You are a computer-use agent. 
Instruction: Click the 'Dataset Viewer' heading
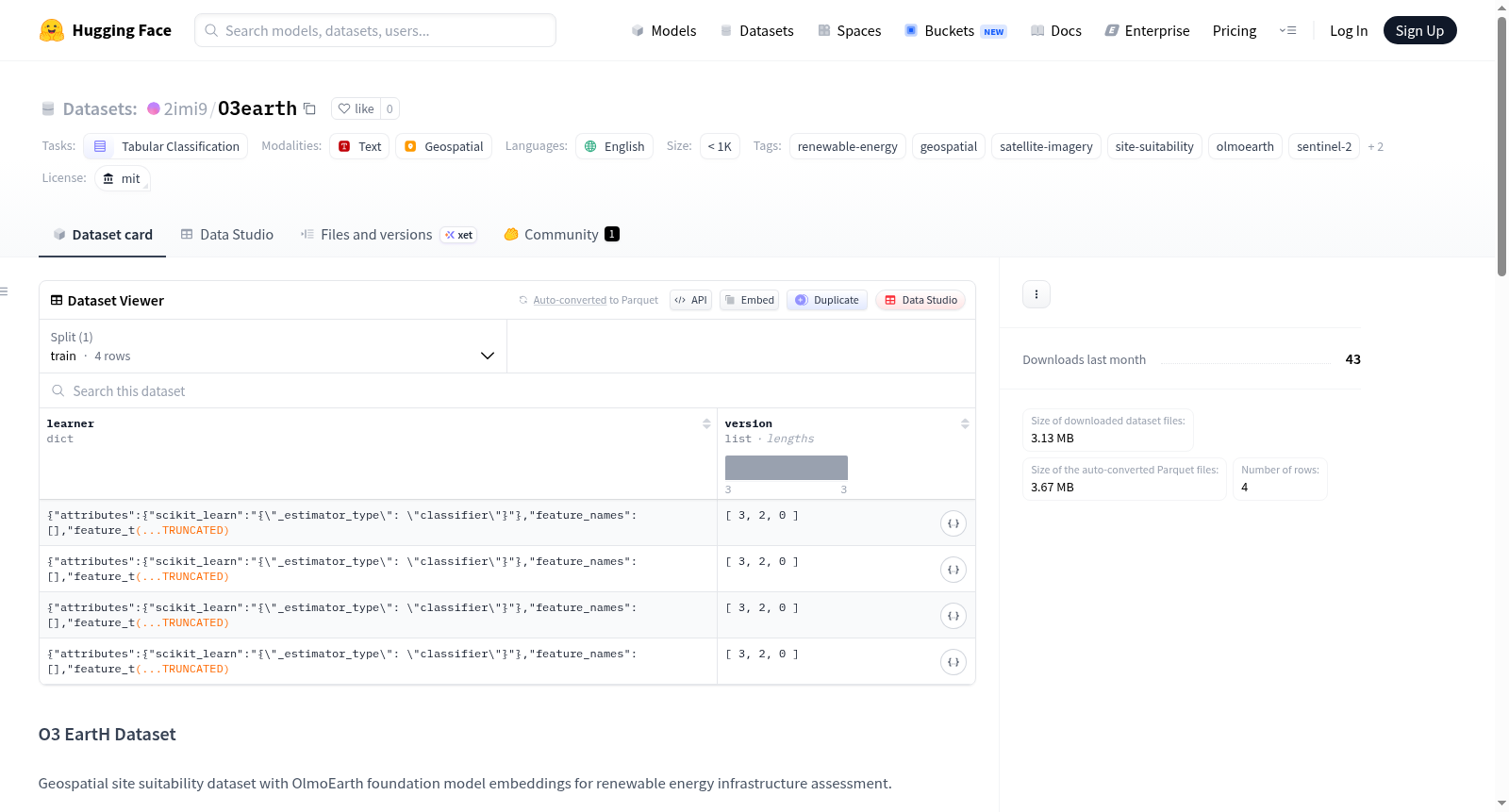116,301
